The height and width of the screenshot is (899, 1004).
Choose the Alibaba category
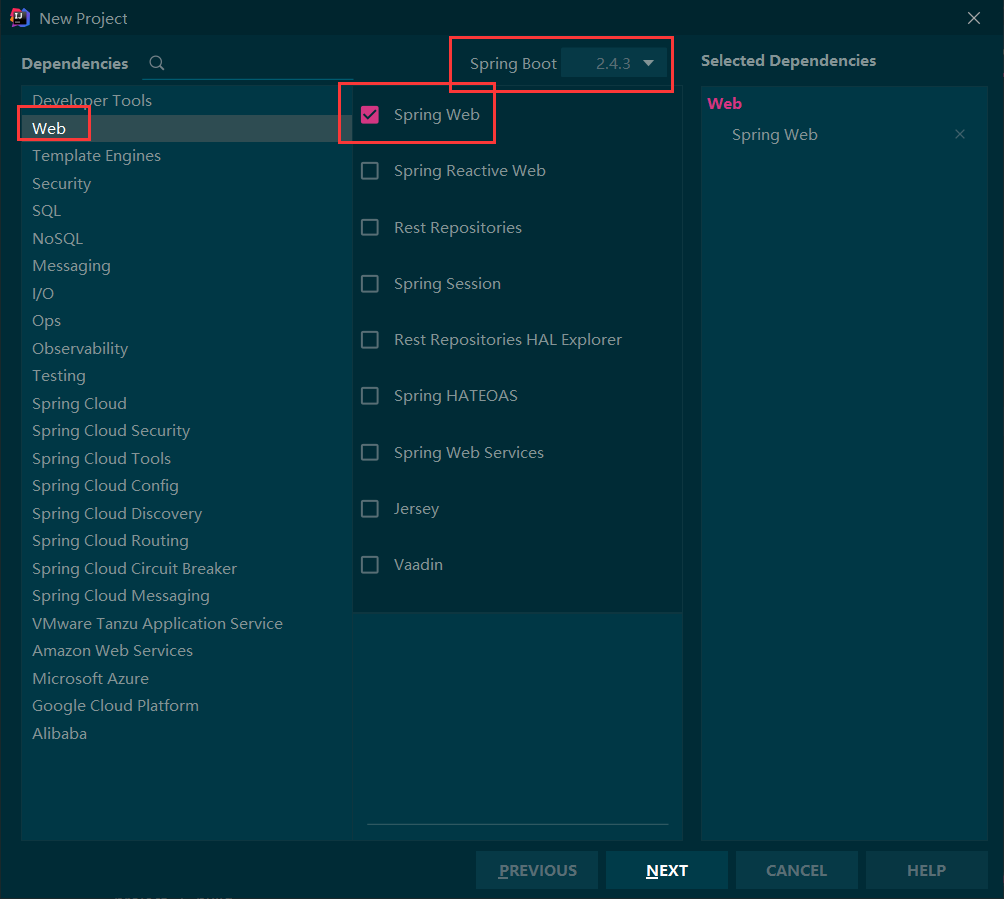(186, 734)
